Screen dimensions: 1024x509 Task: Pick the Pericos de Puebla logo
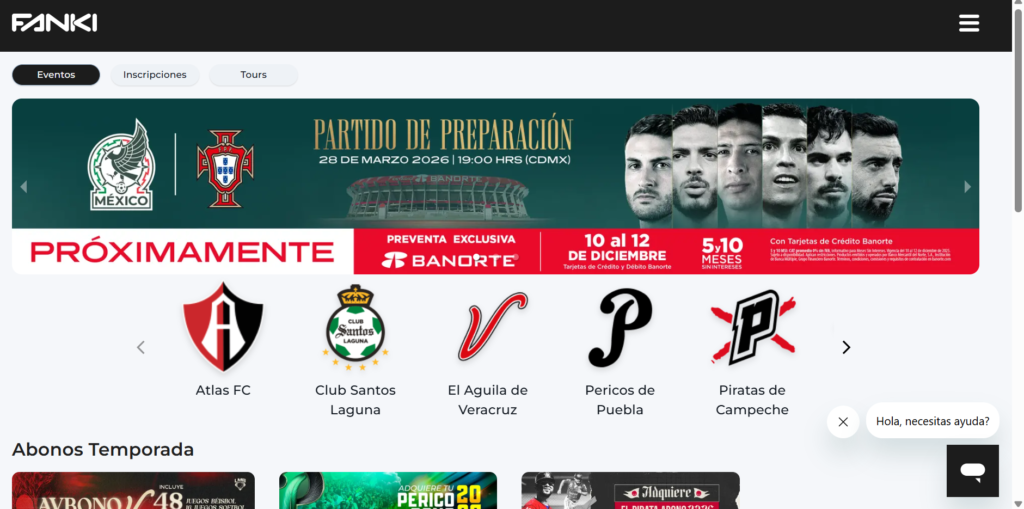[x=620, y=328]
